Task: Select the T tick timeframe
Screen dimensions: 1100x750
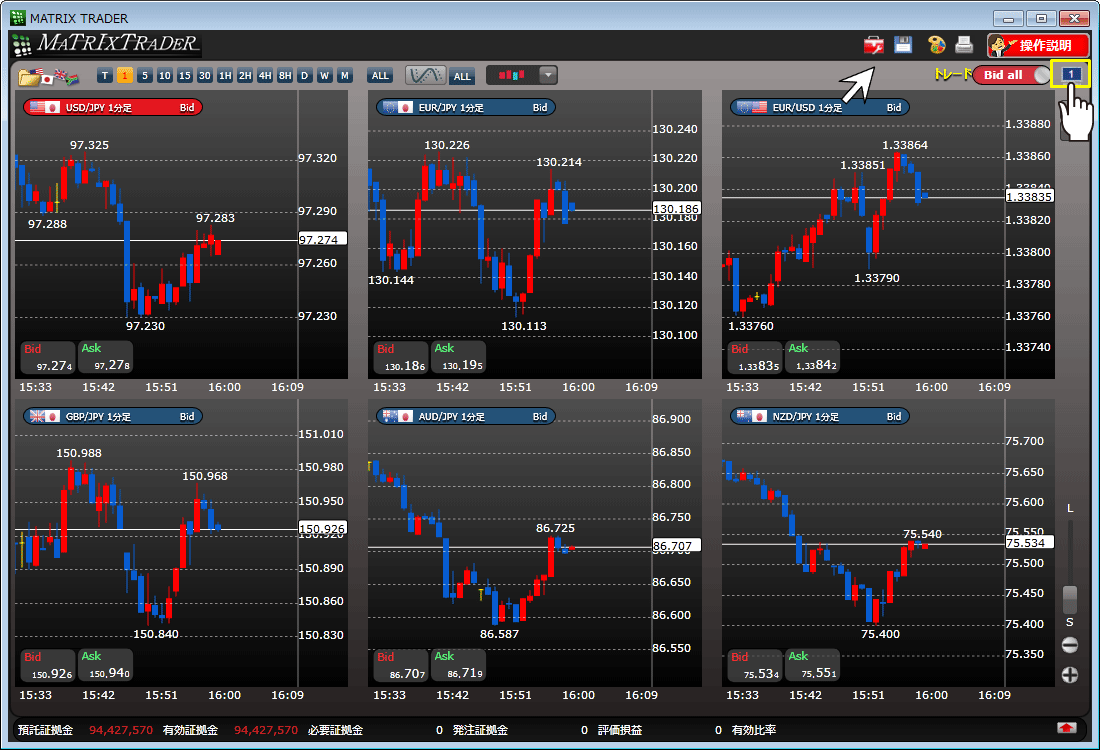Action: (x=105, y=76)
